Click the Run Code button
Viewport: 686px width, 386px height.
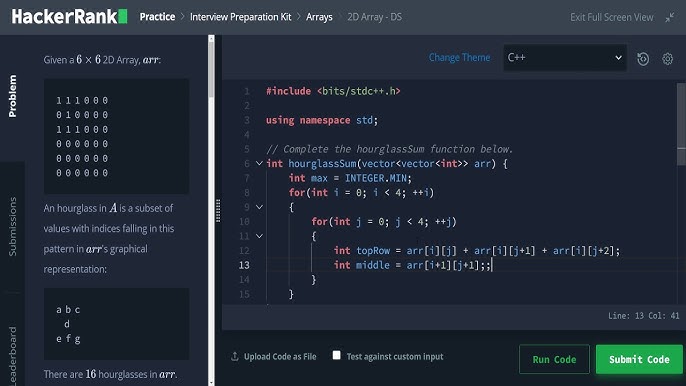click(554, 359)
